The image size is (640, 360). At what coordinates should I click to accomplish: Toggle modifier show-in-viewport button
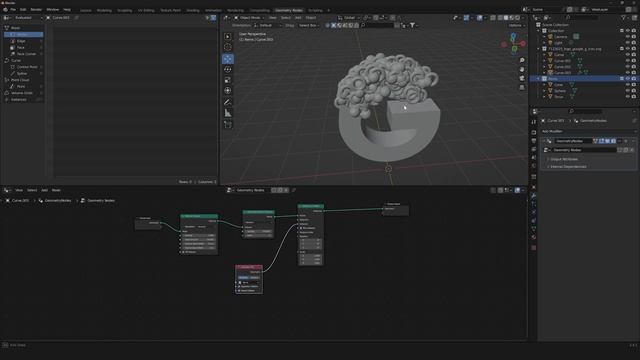point(607,141)
